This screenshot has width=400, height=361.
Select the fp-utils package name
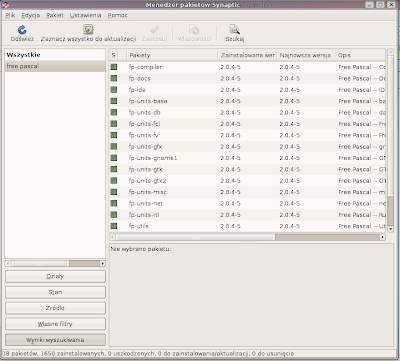(x=139, y=226)
